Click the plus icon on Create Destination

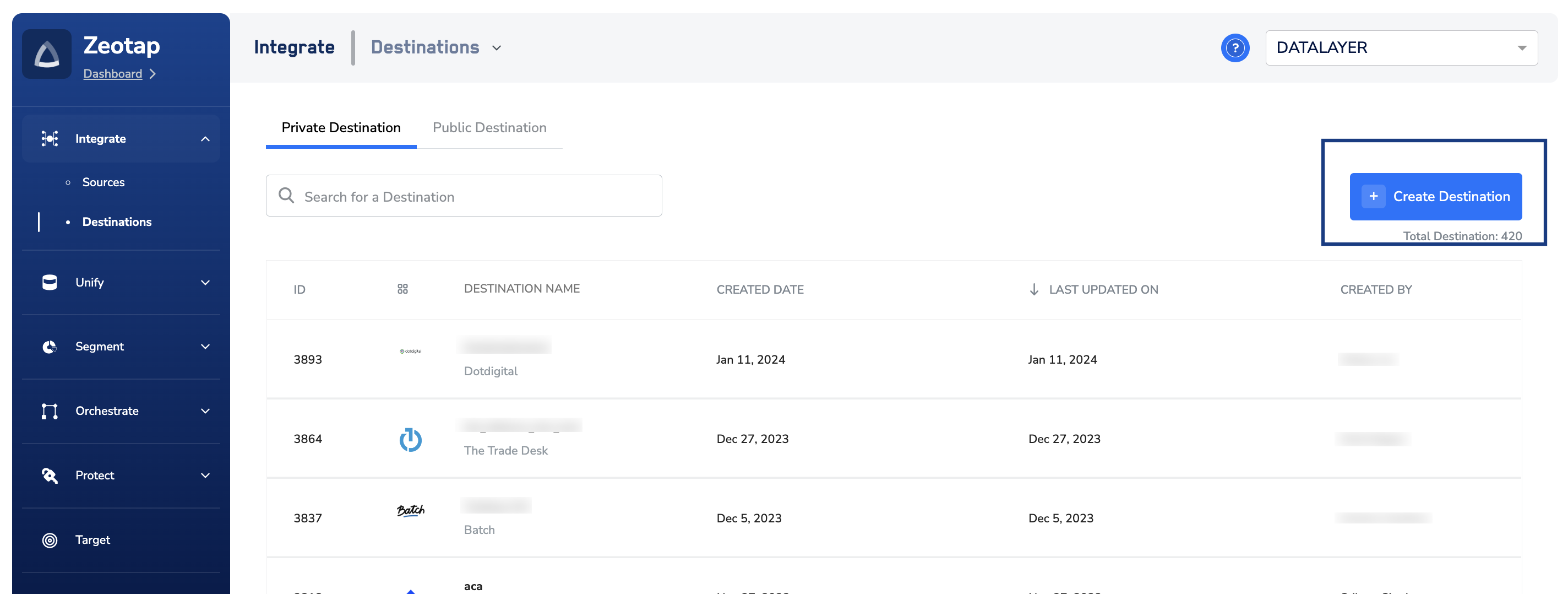pyautogui.click(x=1373, y=196)
